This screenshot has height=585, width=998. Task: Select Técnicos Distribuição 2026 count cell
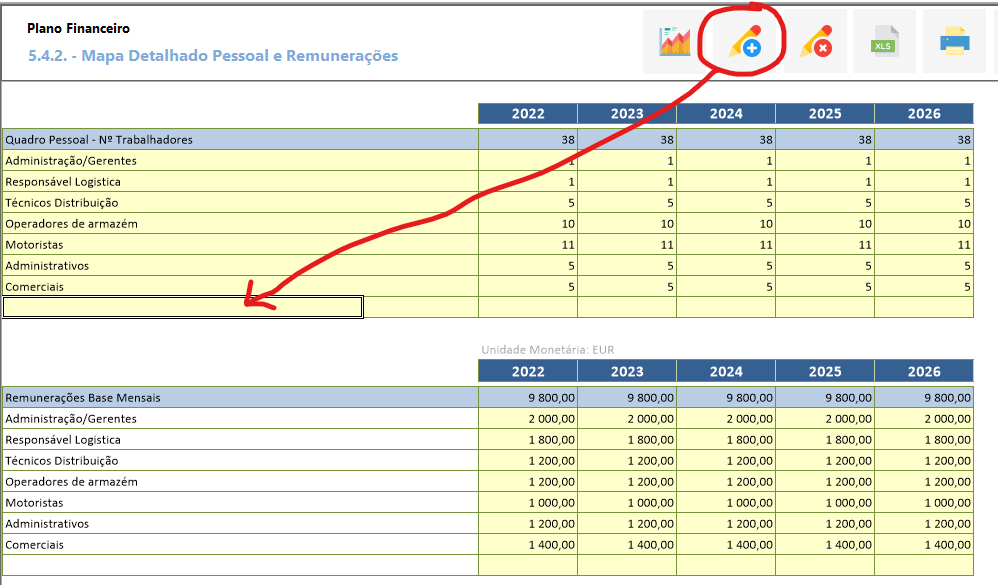tap(924, 202)
